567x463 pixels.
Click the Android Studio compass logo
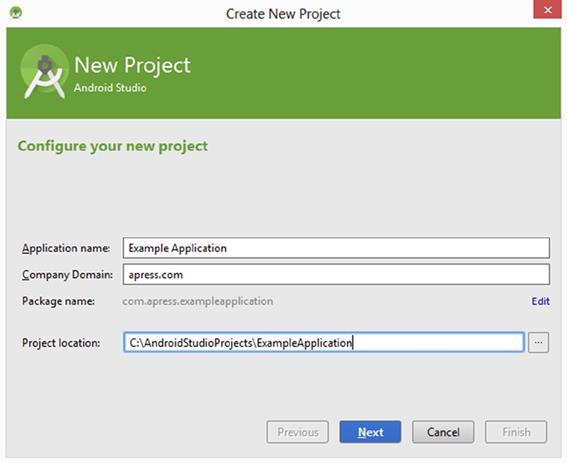point(44,72)
